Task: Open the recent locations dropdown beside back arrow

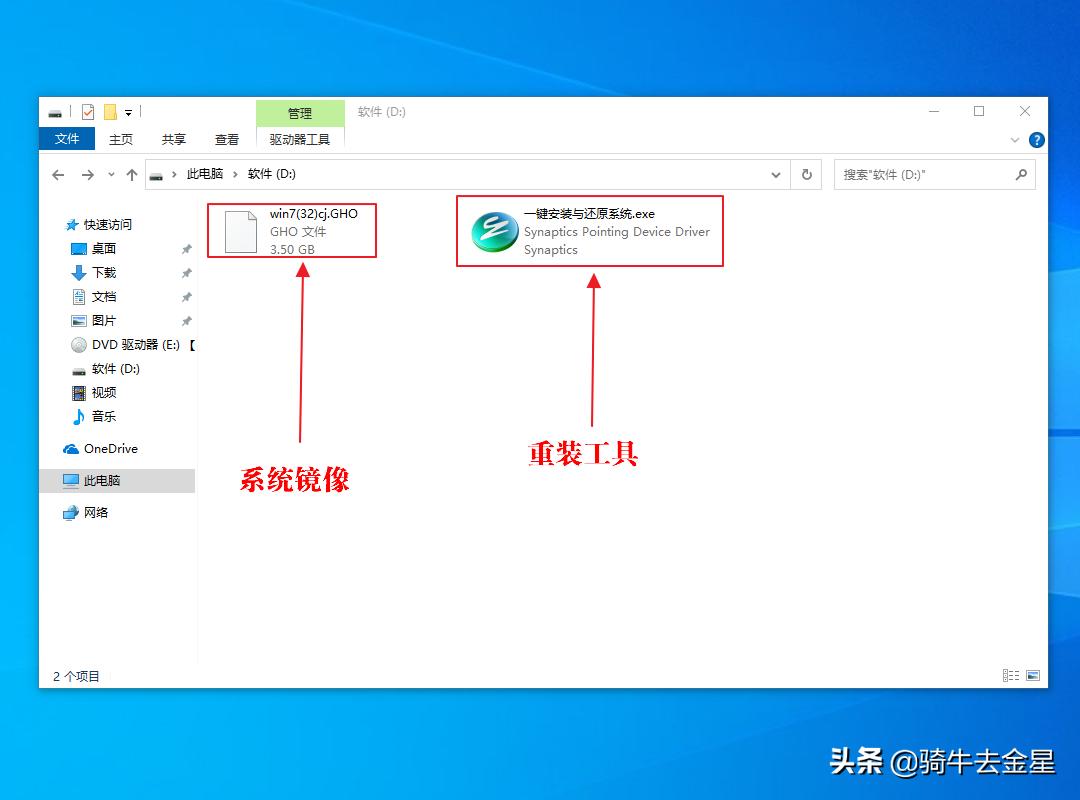Action: tap(110, 174)
